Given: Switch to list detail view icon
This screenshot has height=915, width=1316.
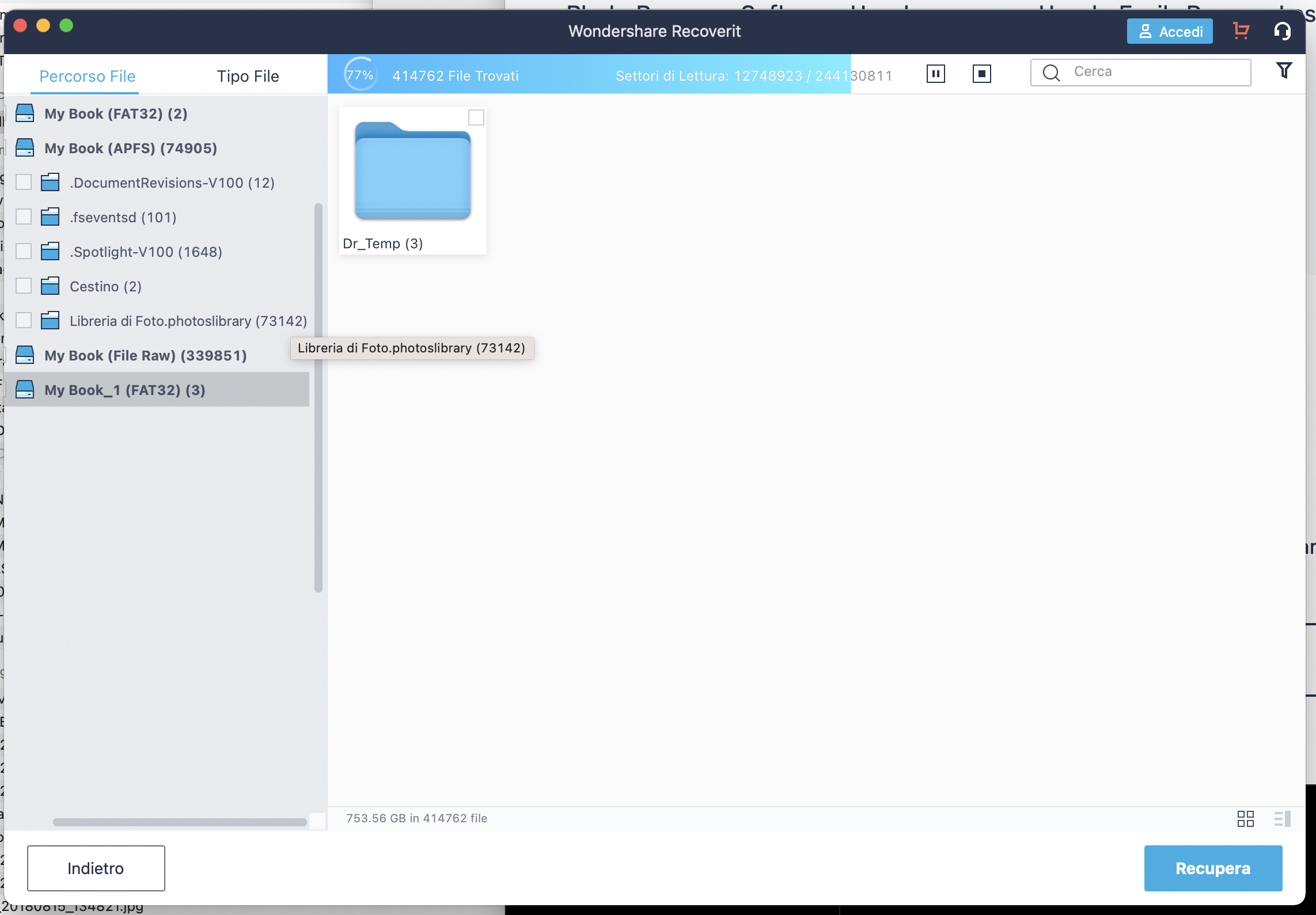Looking at the screenshot, I should click(1282, 818).
